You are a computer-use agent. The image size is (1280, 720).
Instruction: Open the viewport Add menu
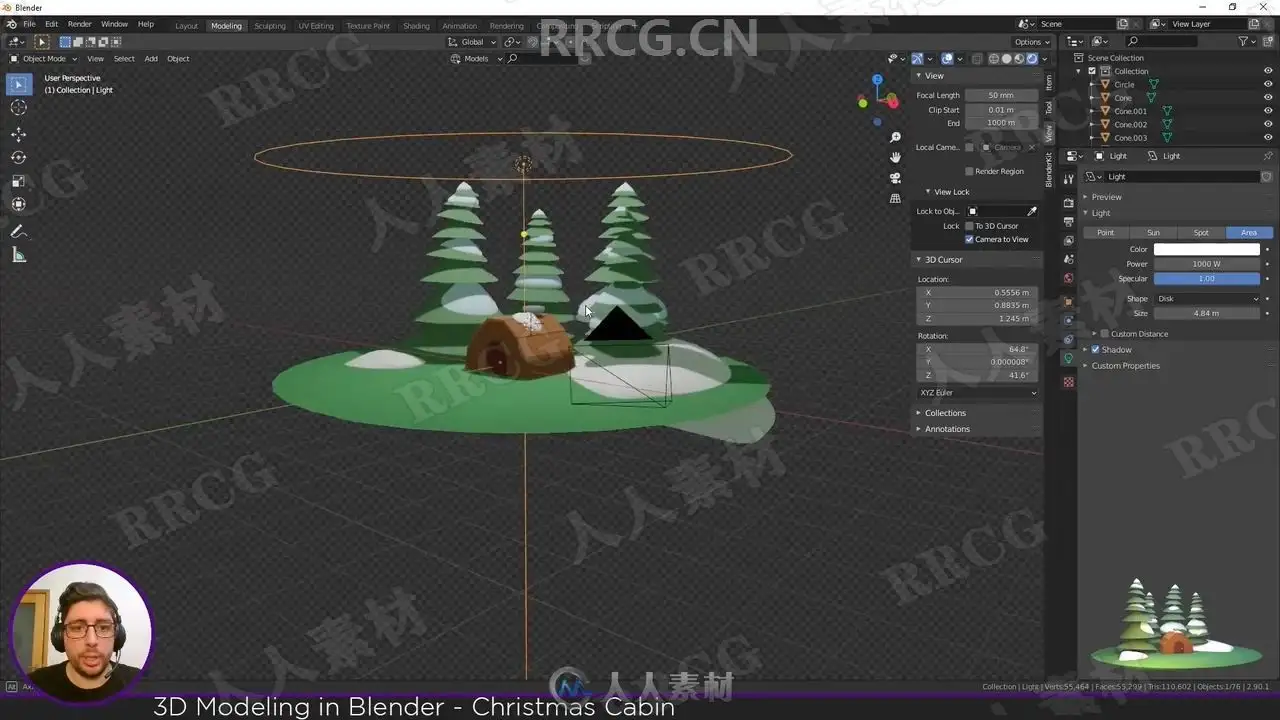151,59
